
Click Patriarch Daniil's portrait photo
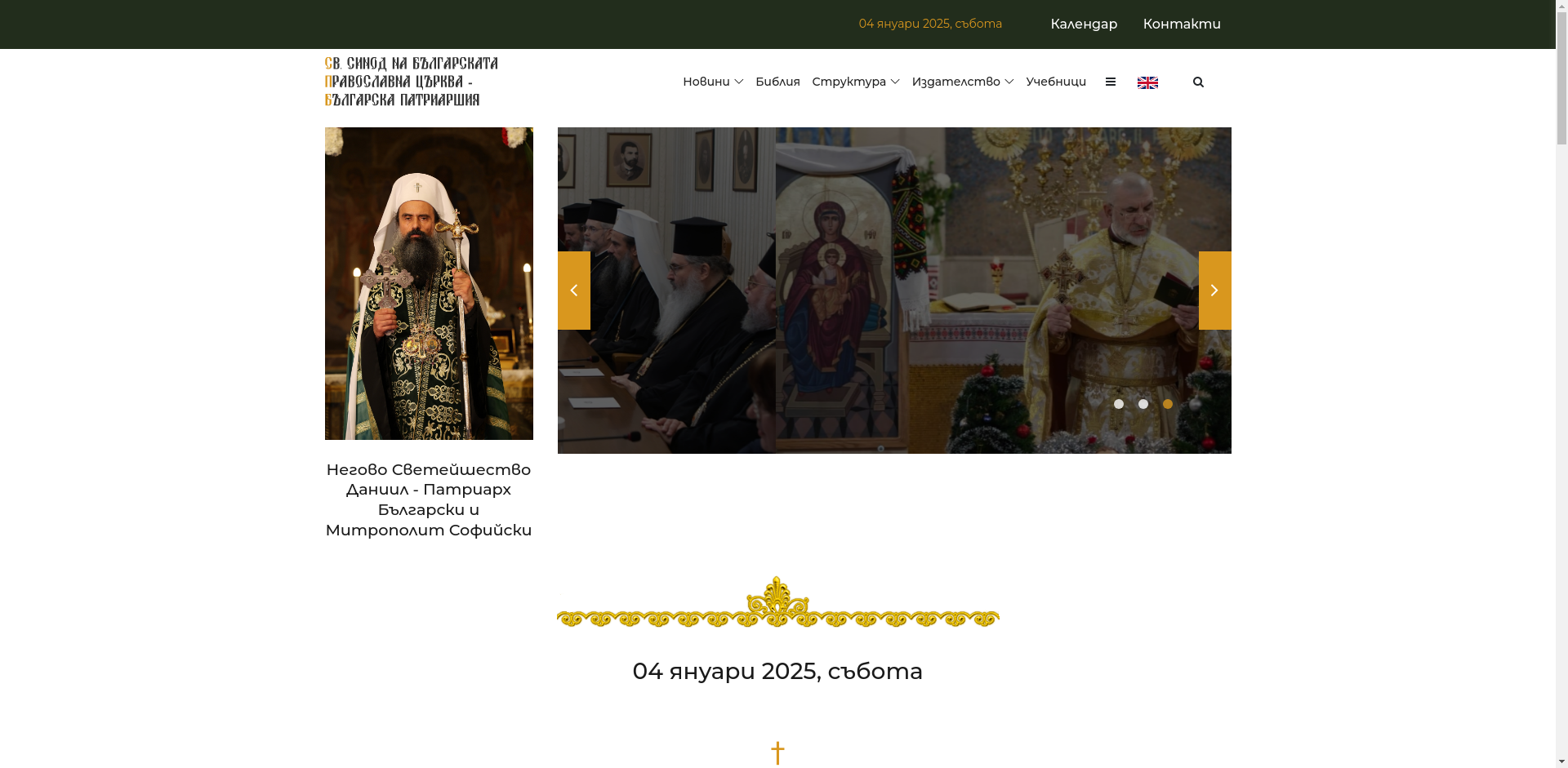428,283
